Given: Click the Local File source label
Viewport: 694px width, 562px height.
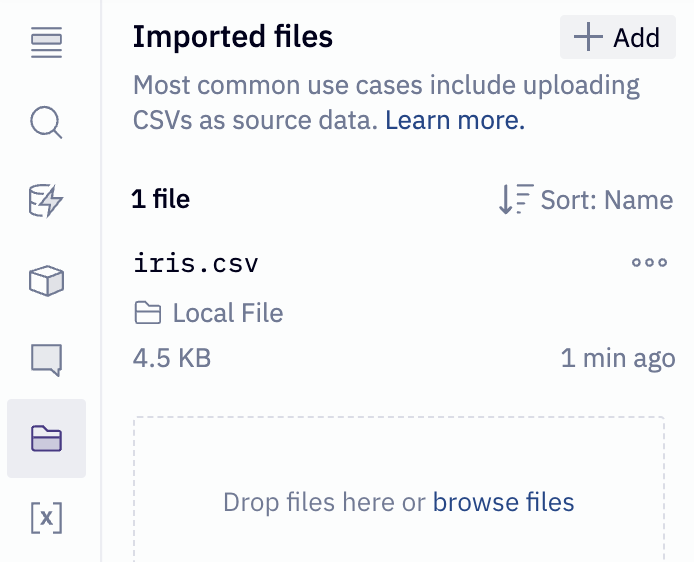Looking at the screenshot, I should (228, 314).
